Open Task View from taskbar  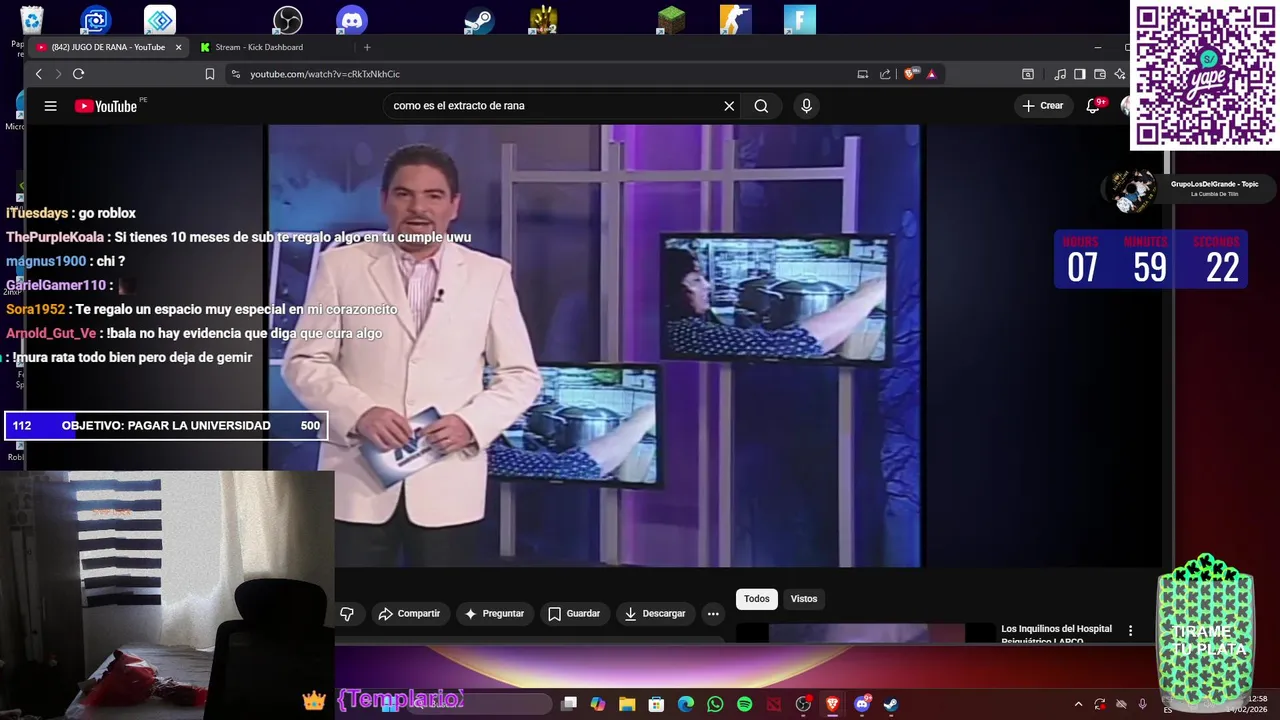[x=569, y=704]
